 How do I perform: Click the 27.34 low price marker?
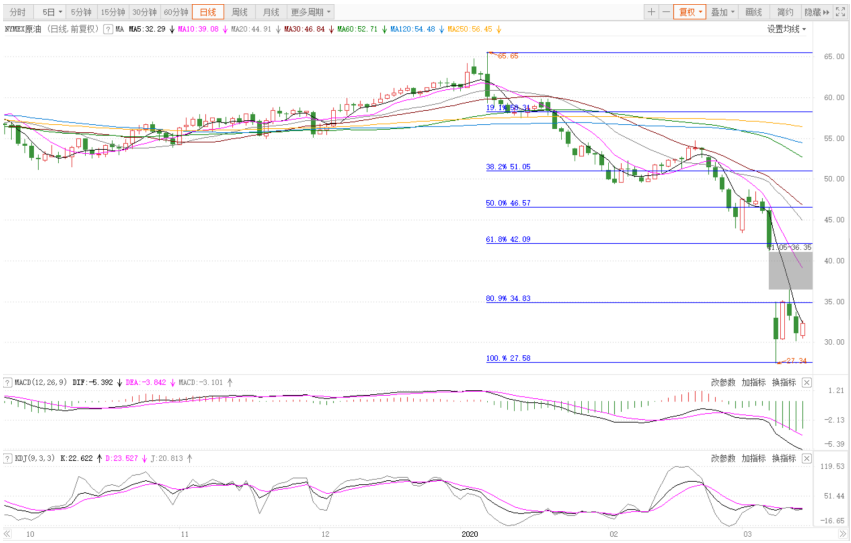coord(796,361)
